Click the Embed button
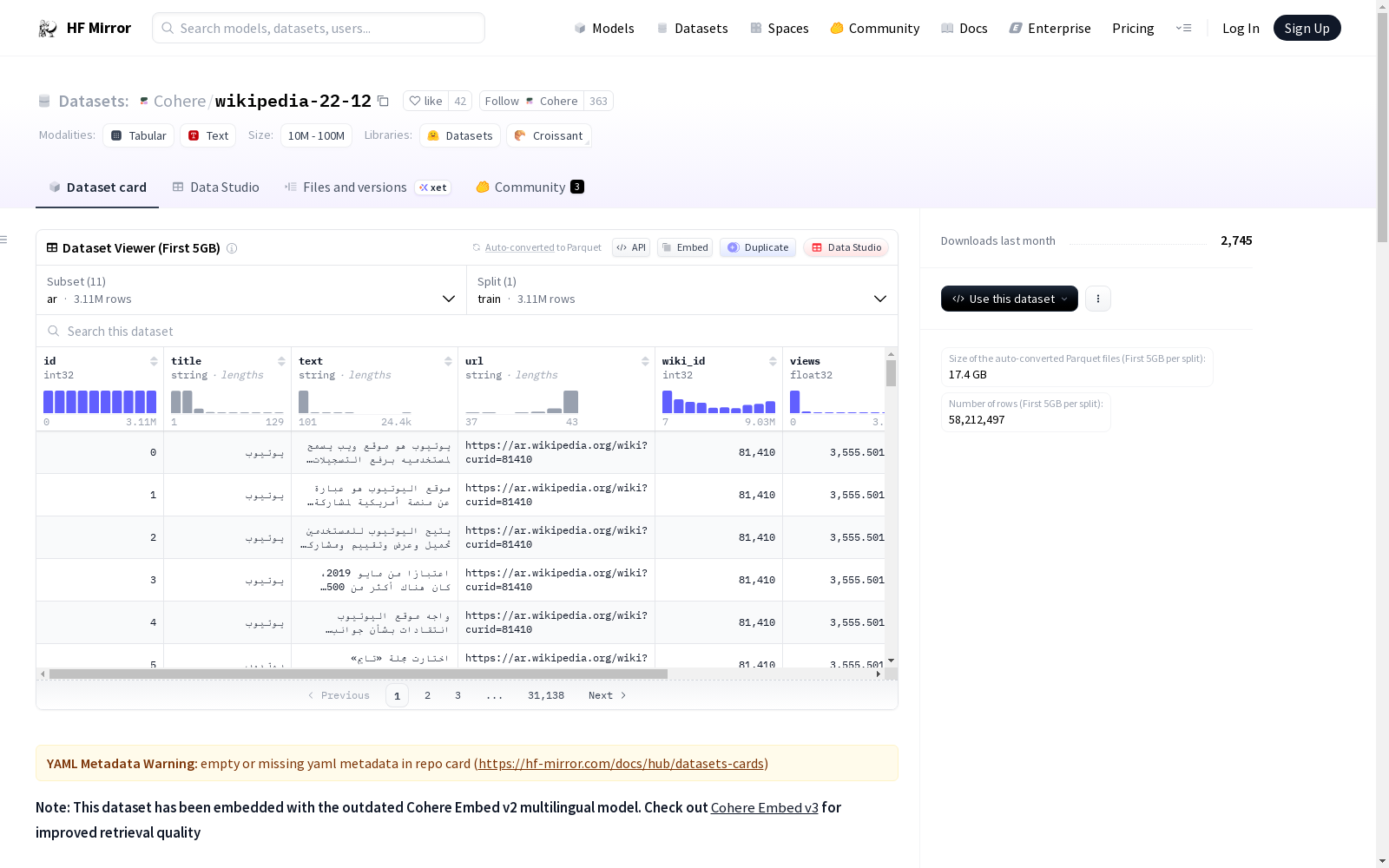This screenshot has width=1389, height=868. [685, 247]
